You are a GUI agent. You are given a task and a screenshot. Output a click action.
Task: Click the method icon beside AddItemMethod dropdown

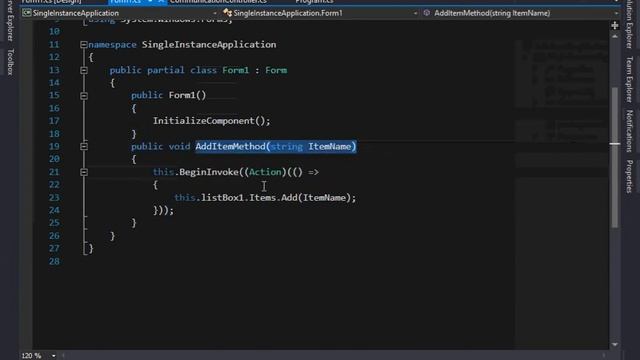click(x=427, y=13)
